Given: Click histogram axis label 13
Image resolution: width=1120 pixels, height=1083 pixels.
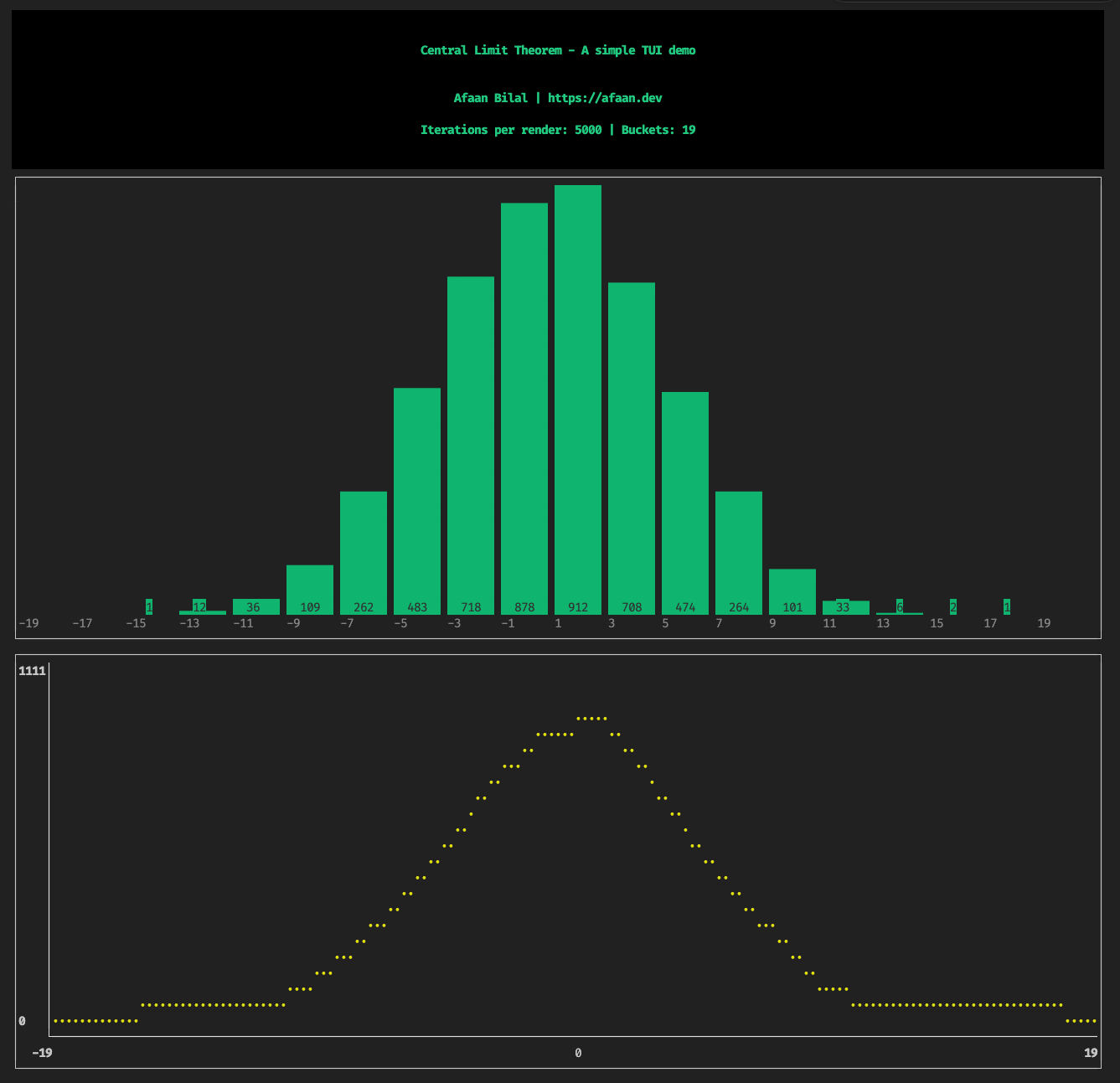Looking at the screenshot, I should tap(883, 623).
